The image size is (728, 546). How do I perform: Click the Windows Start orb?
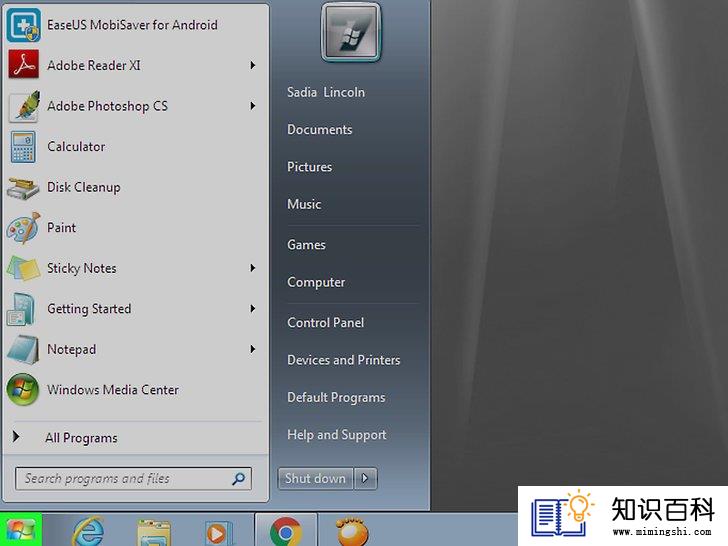(x=20, y=530)
